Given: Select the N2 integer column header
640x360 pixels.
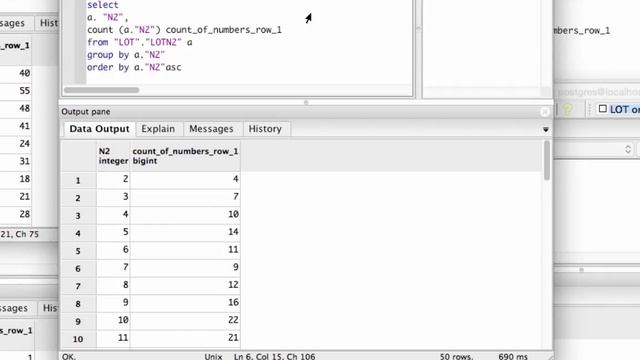Looking at the screenshot, I should click(x=113, y=156).
